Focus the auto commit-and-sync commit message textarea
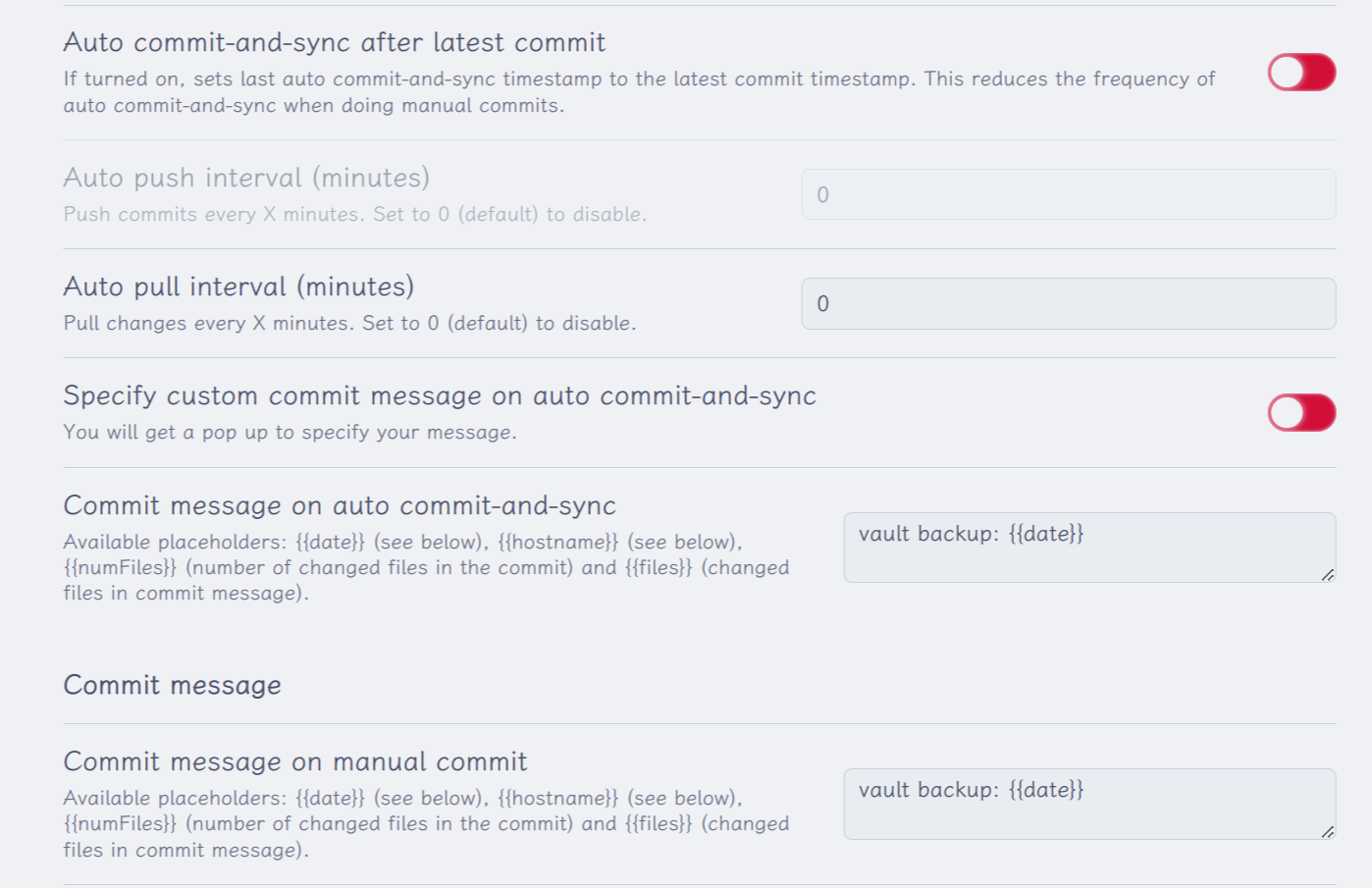Screen dimensions: 1372x888 (x=1087, y=548)
